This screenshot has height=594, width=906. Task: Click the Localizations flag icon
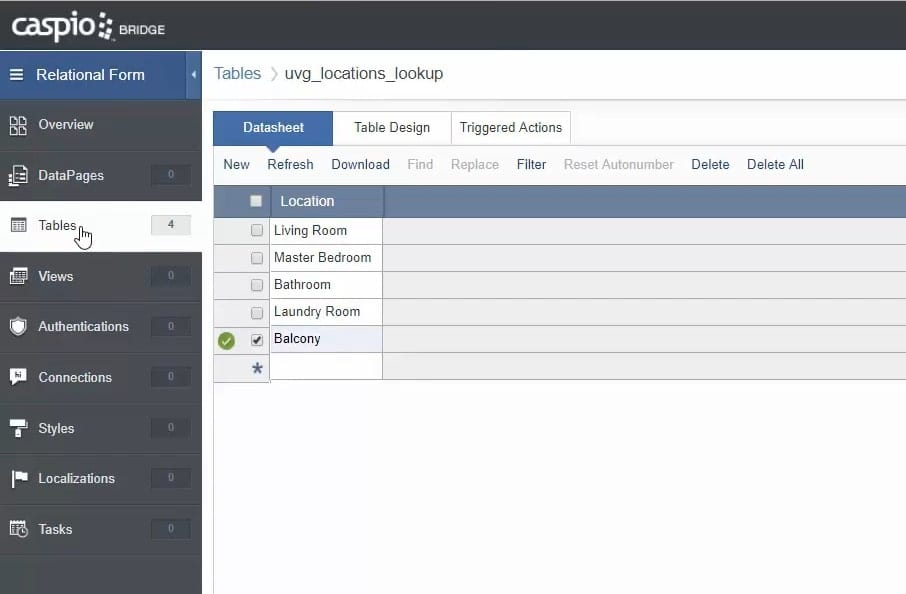18,478
